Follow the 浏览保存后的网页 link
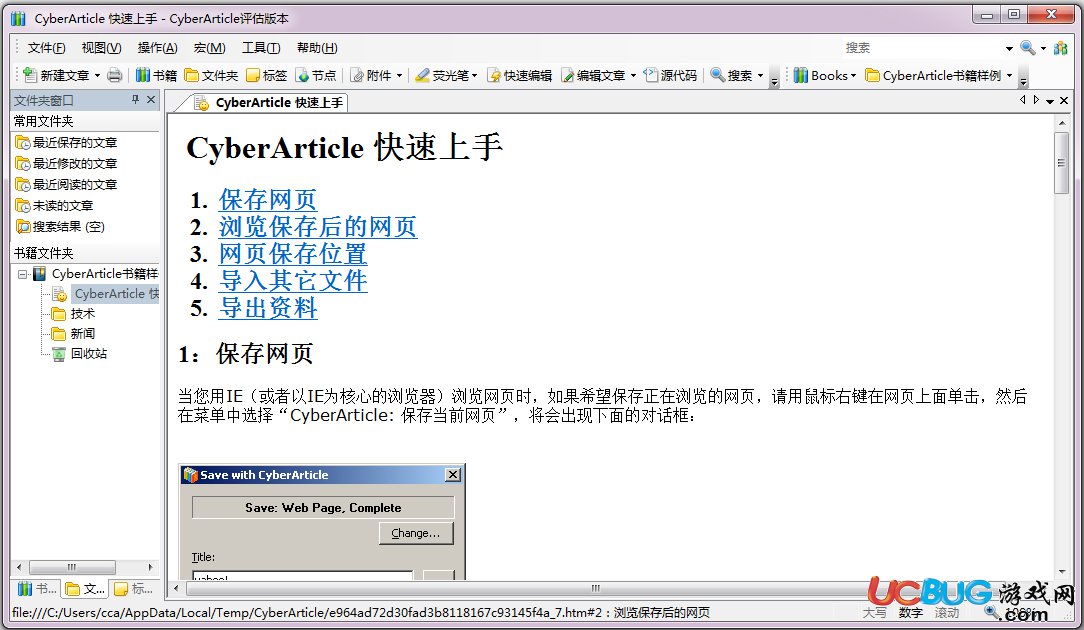The width and height of the screenshot is (1084, 630). (318, 227)
